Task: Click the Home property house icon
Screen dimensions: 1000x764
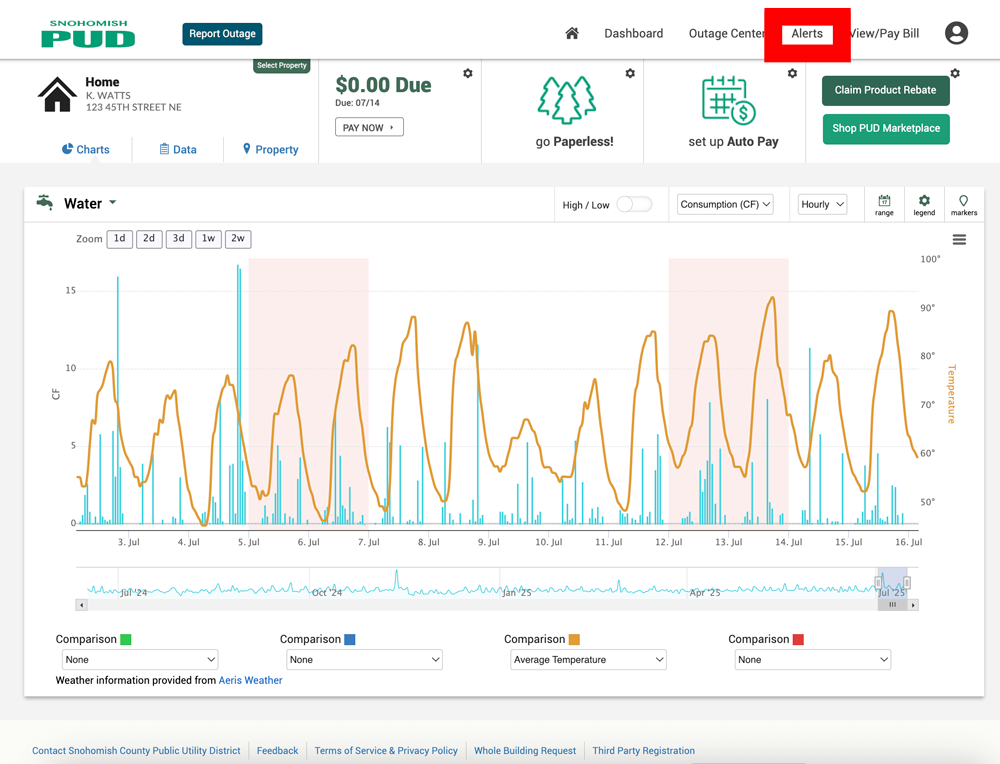Action: (x=57, y=94)
